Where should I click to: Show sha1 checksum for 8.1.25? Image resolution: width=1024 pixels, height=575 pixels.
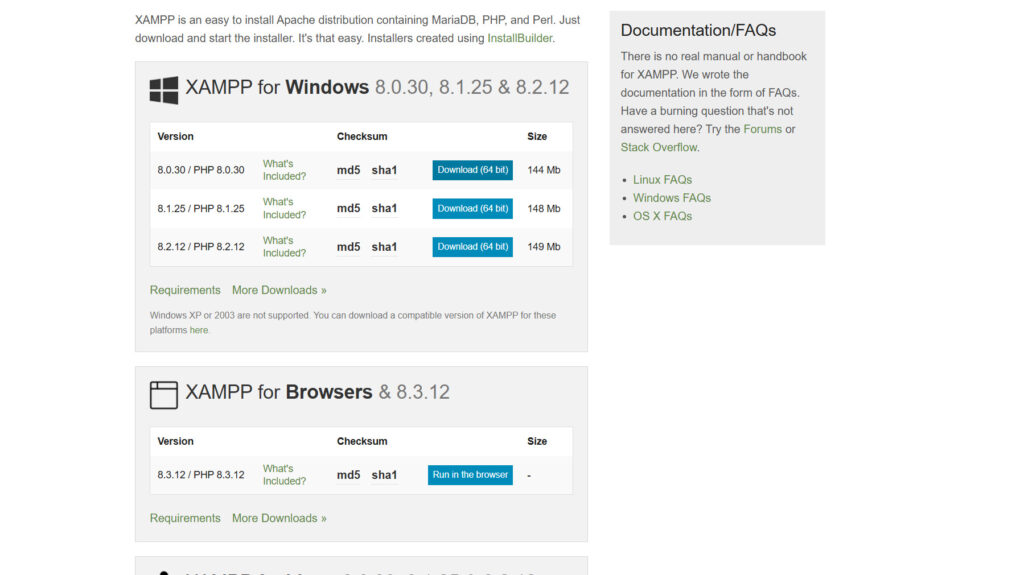pyautogui.click(x=384, y=208)
